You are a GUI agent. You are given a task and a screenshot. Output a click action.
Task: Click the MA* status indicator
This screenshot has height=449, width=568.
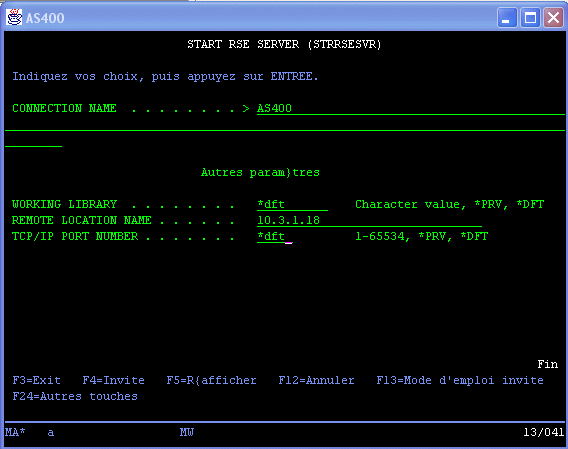click(15, 432)
